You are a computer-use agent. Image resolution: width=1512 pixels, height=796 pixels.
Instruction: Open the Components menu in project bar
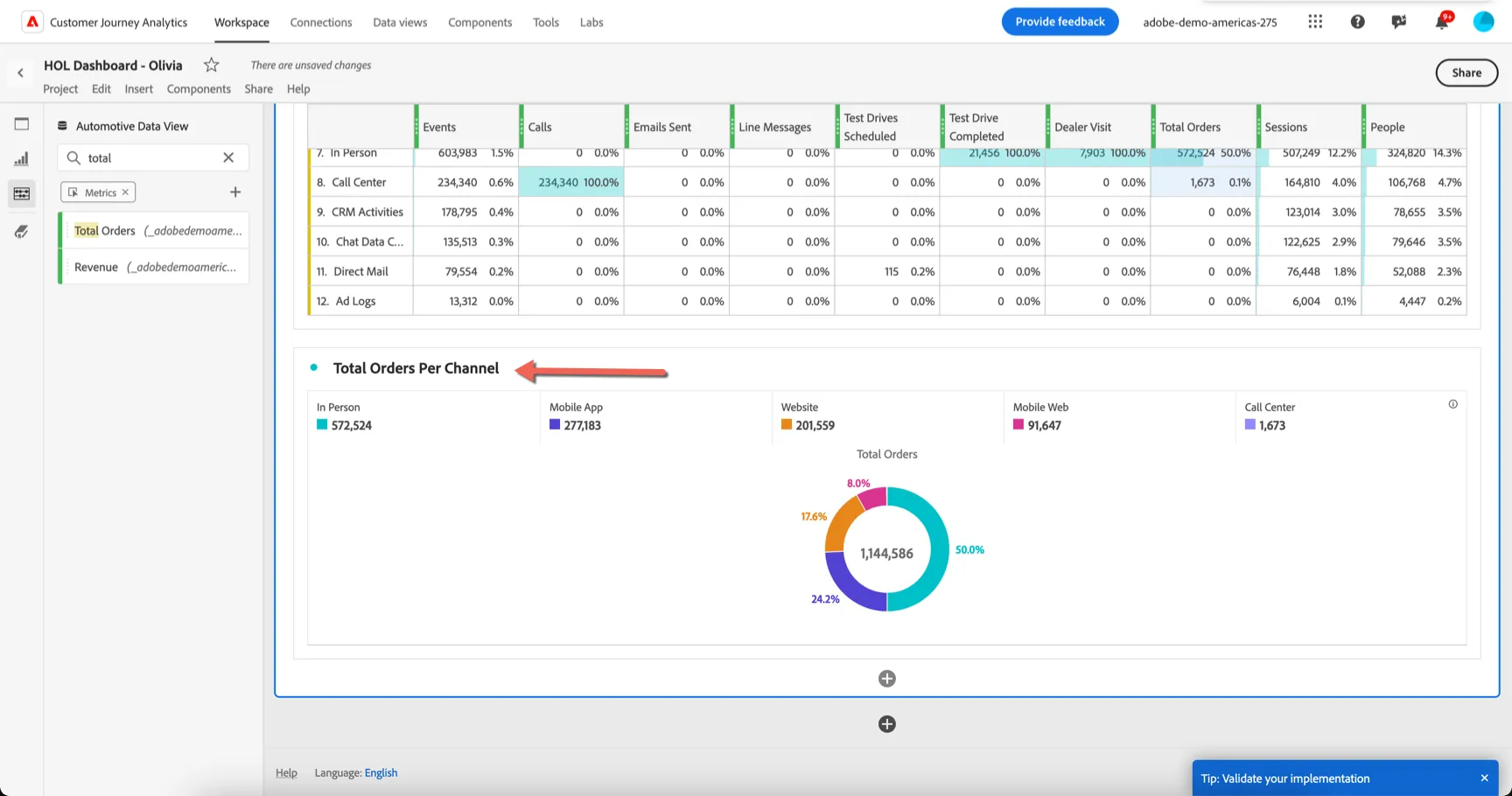199,88
